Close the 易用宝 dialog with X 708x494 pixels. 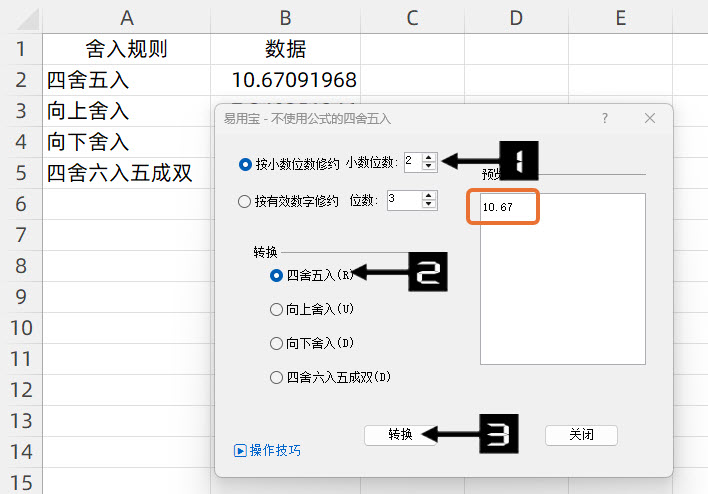pos(650,118)
